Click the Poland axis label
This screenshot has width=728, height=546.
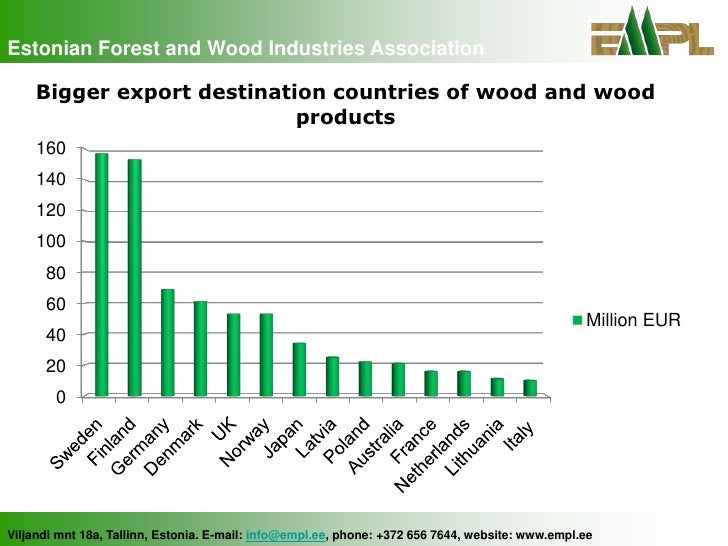point(346,440)
